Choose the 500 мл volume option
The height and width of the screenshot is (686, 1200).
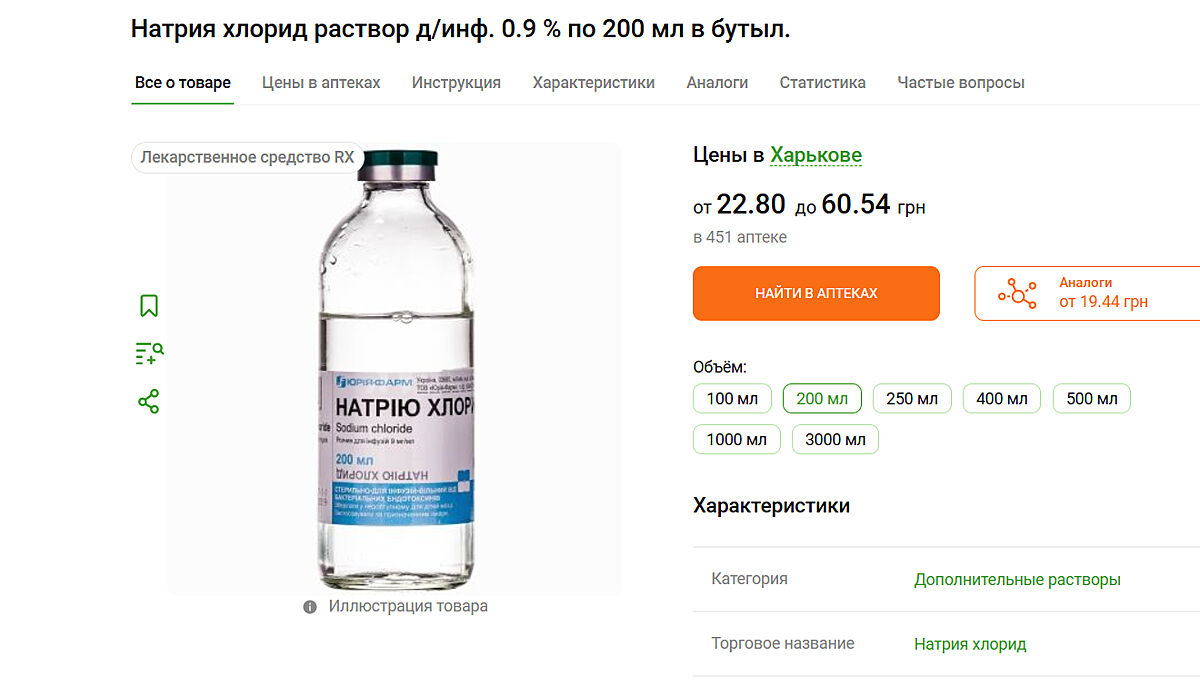click(x=1092, y=399)
